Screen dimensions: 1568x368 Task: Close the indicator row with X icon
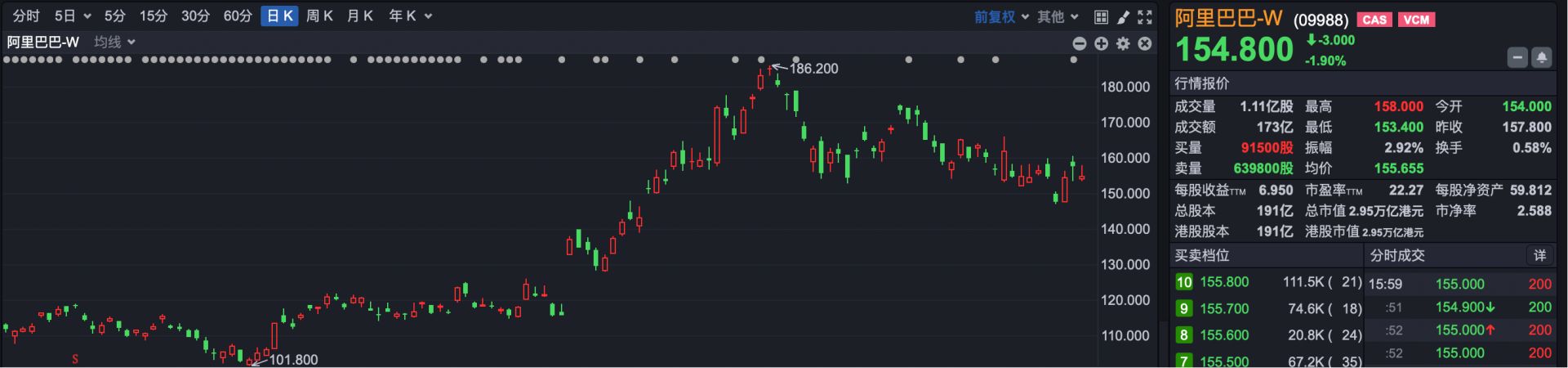coord(1145,43)
